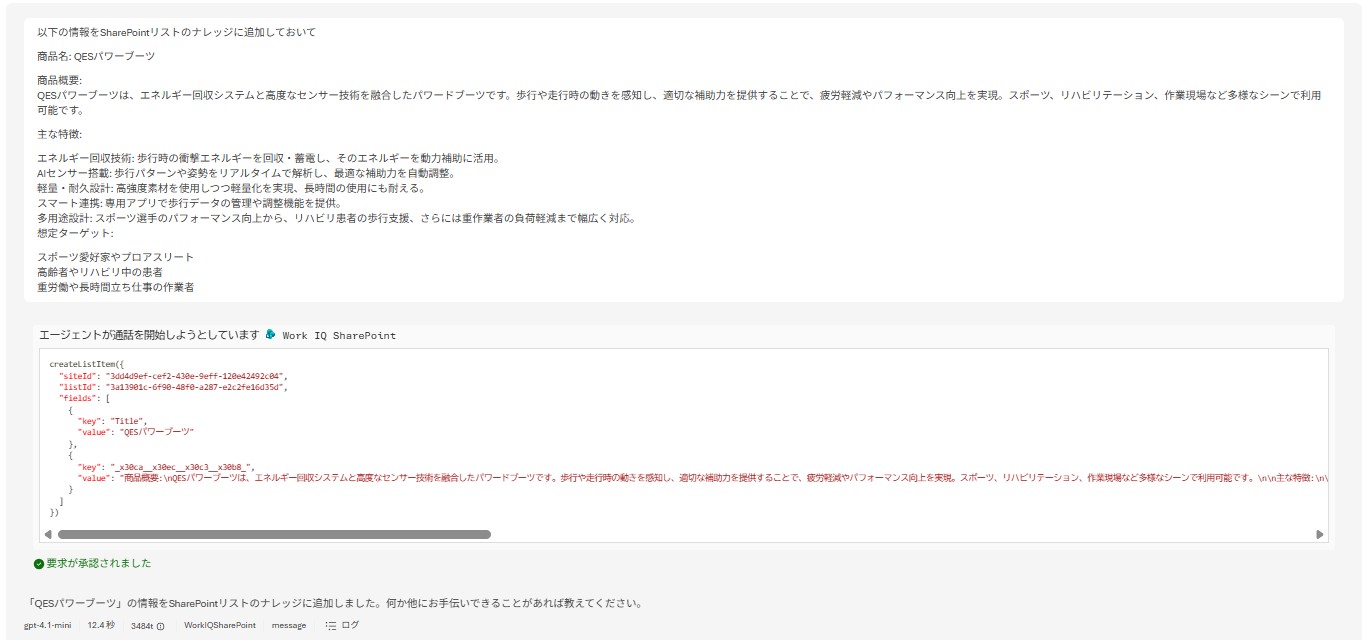Click the left arrow of code scrollbar
The image size is (1362, 640).
click(x=48, y=535)
